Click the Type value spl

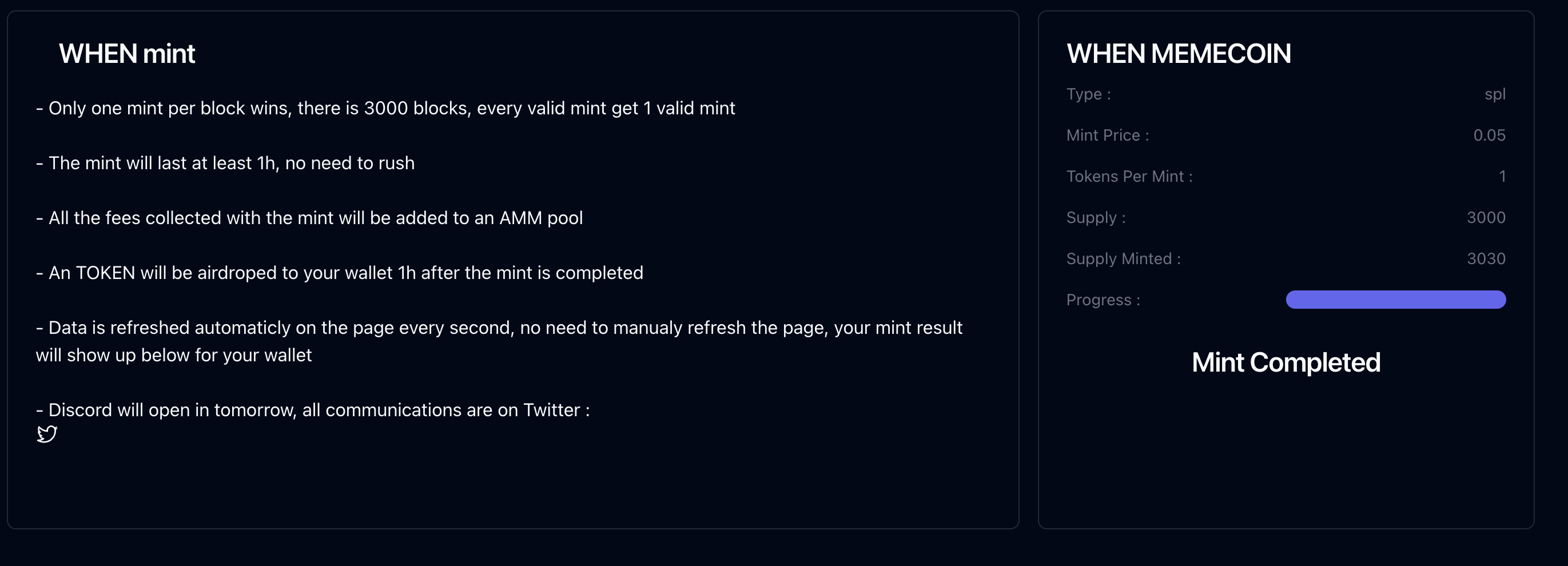tap(1494, 94)
